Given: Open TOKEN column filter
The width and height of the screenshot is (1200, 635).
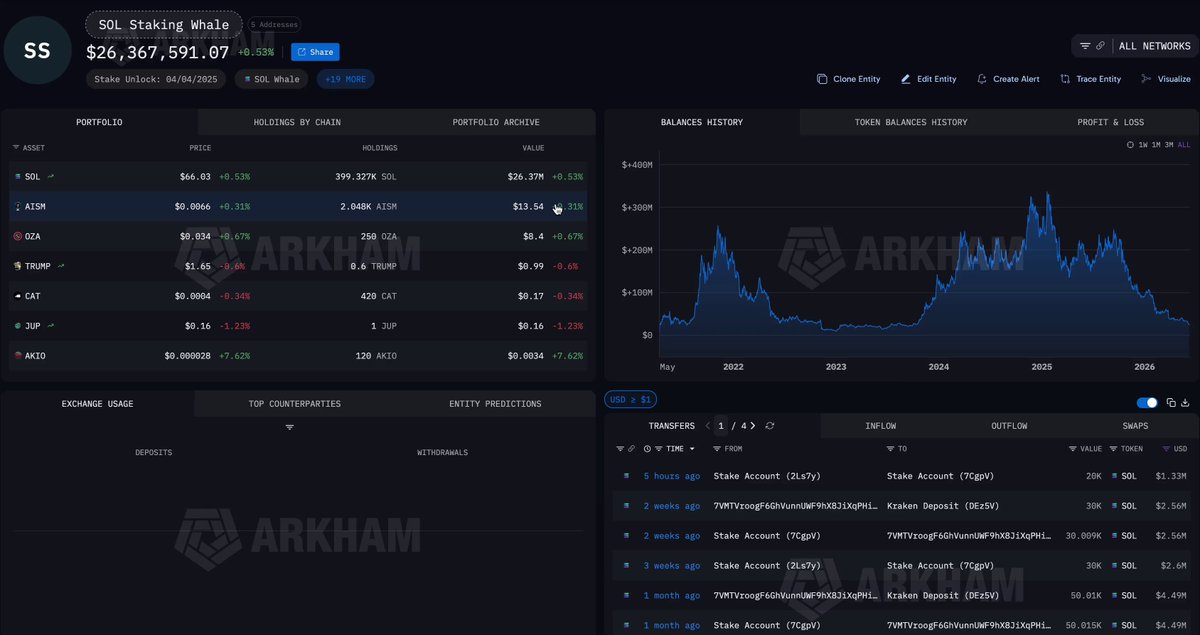Looking at the screenshot, I should tap(1112, 449).
